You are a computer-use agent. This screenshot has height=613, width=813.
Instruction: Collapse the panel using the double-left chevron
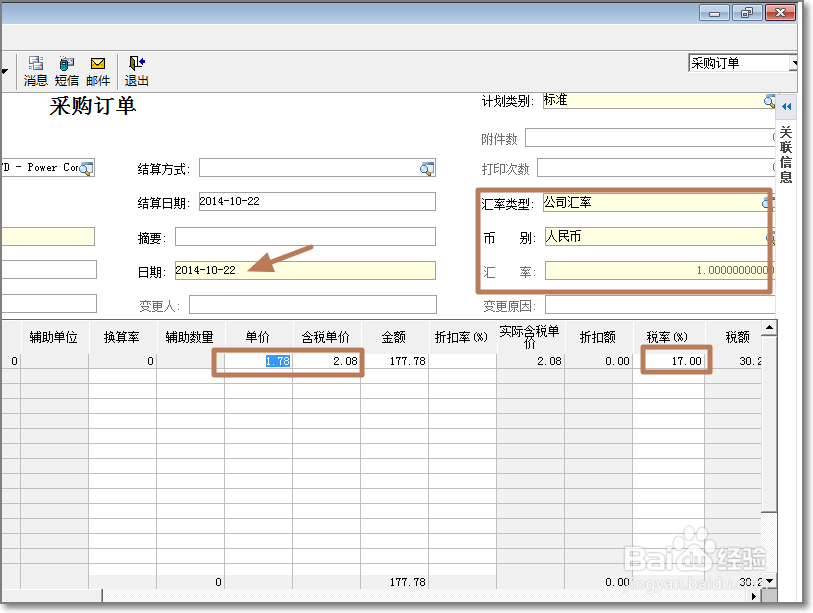788,107
